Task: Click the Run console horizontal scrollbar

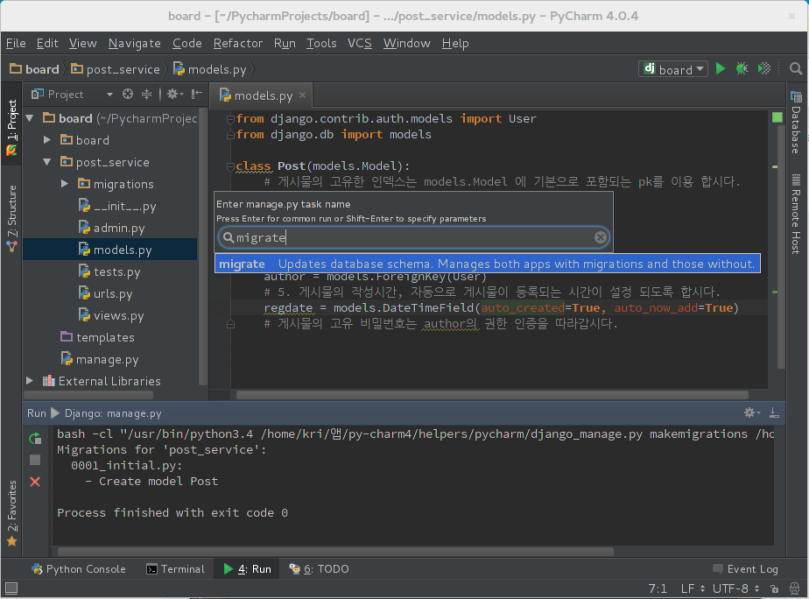Action: [x=335, y=551]
